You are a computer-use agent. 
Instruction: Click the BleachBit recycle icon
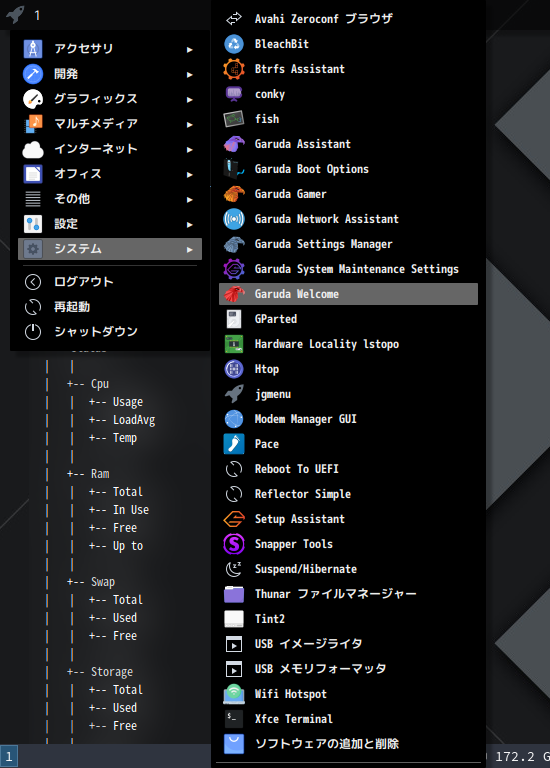234,44
